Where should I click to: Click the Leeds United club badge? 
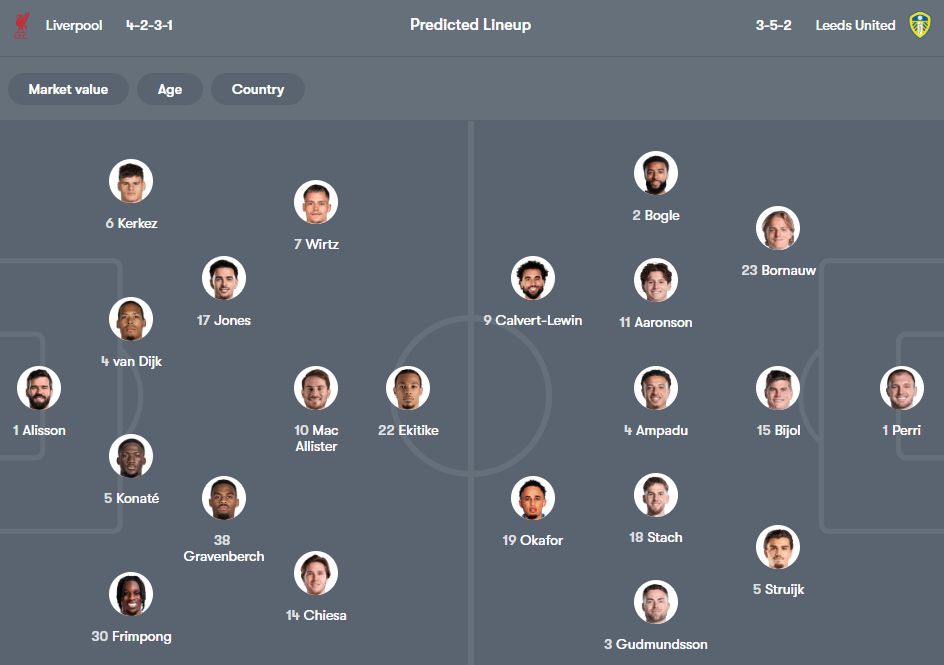[921, 24]
